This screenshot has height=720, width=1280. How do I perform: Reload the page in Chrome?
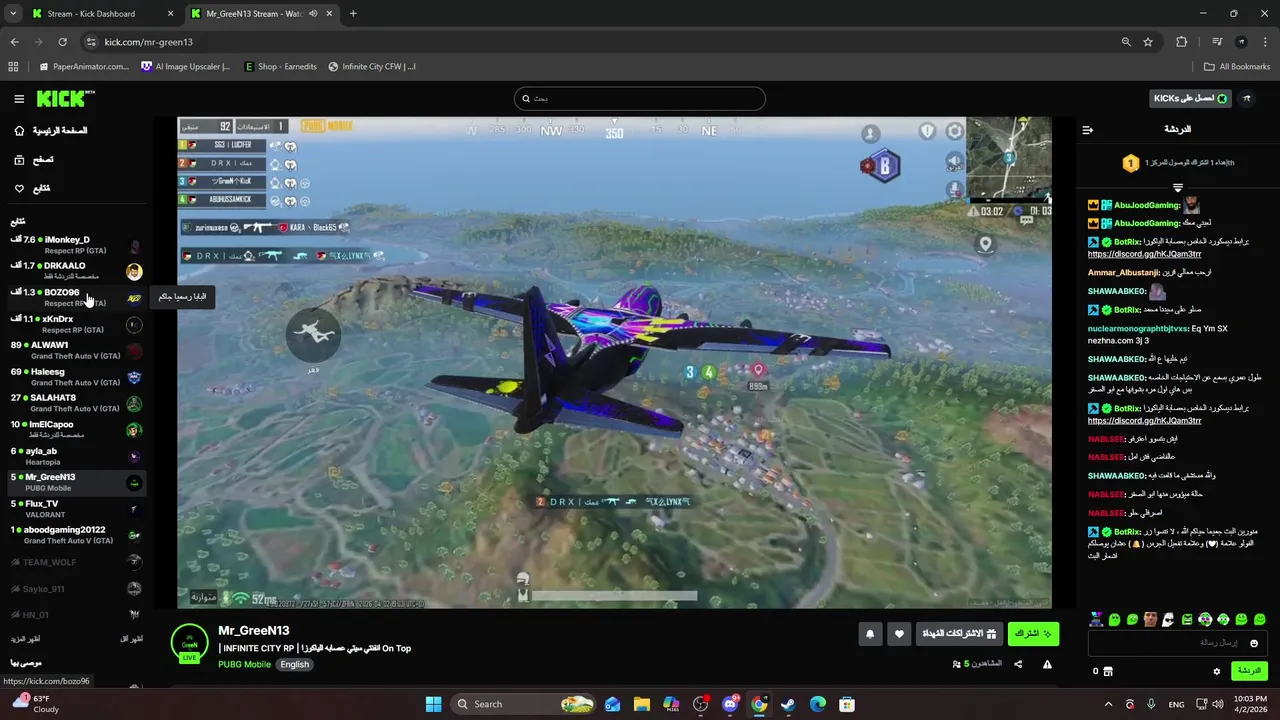[x=62, y=42]
